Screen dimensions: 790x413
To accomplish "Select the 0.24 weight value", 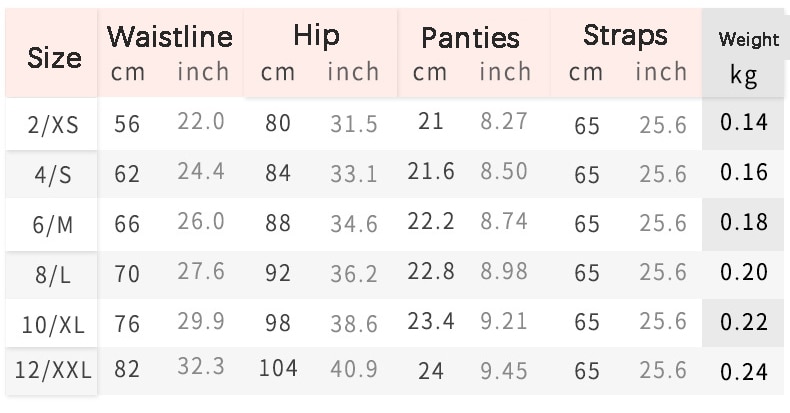I will coord(744,372).
